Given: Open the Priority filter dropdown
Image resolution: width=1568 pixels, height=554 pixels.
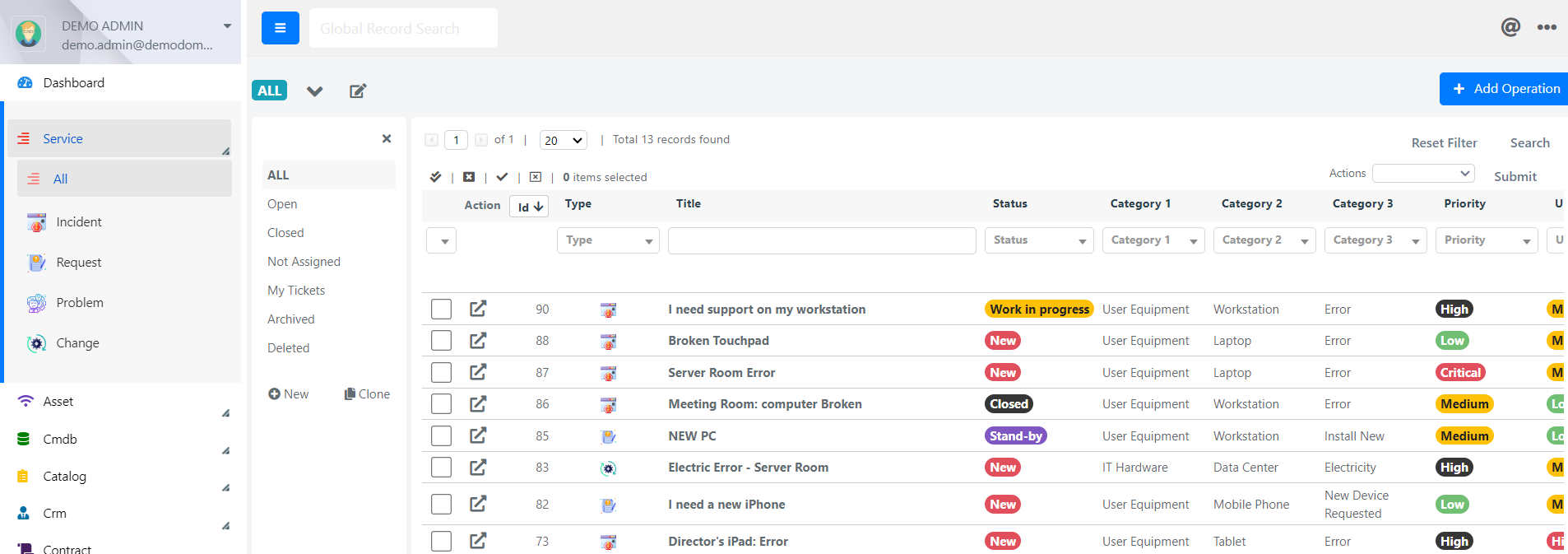Looking at the screenshot, I should click(x=1487, y=240).
